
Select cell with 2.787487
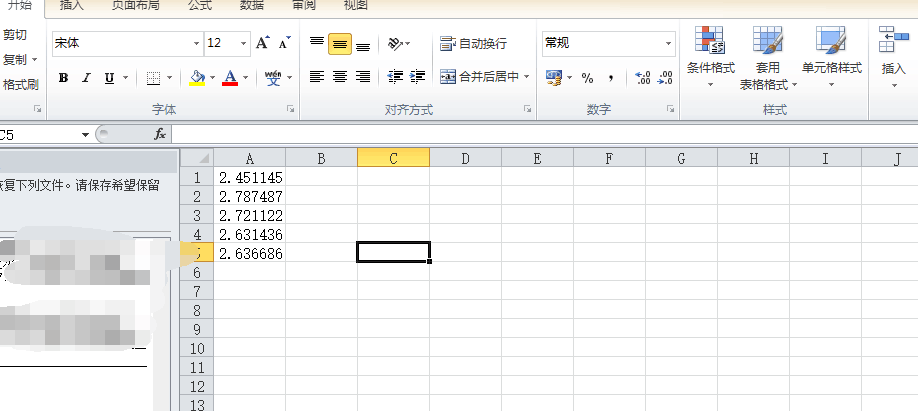click(x=249, y=196)
